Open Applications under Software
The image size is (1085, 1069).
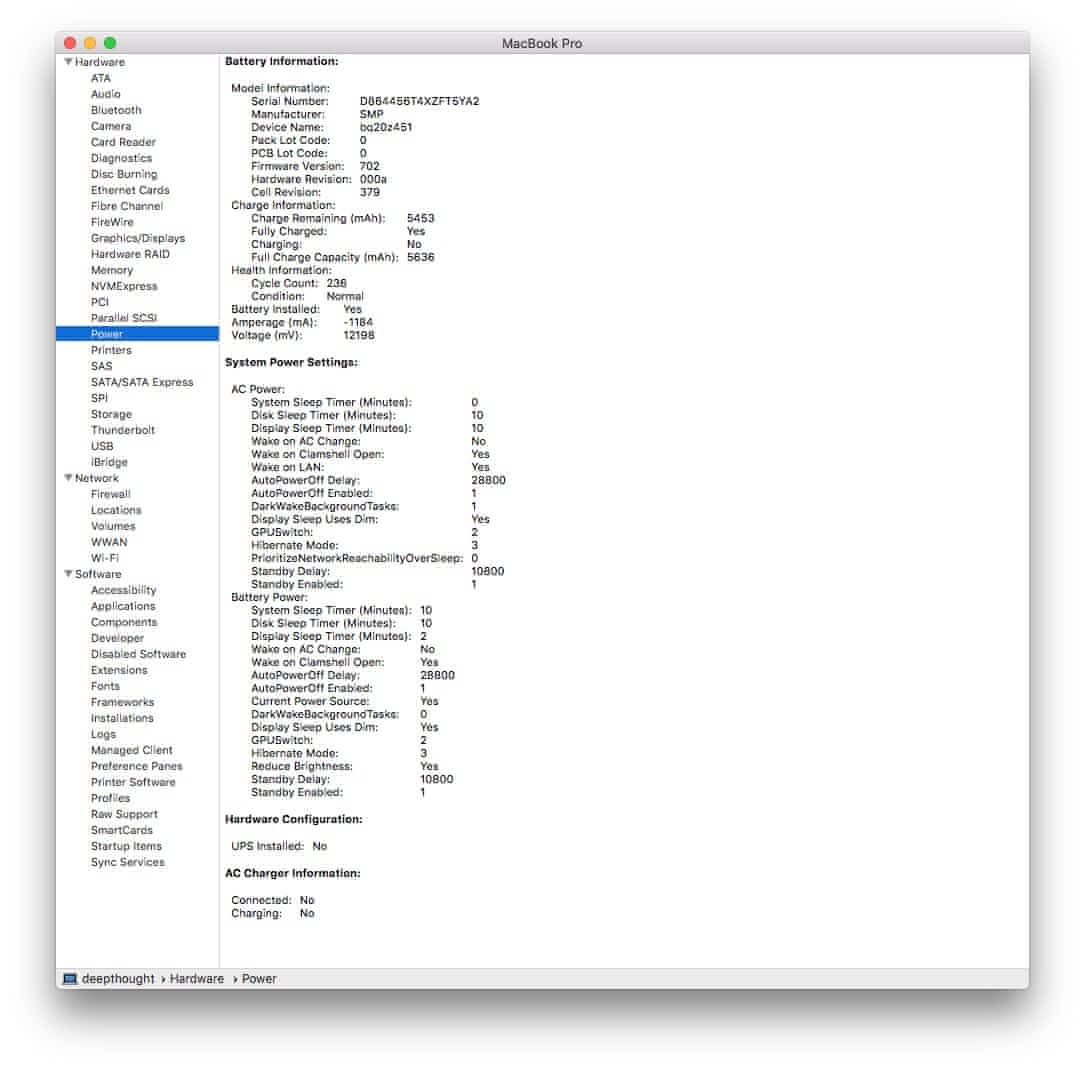click(x=123, y=606)
